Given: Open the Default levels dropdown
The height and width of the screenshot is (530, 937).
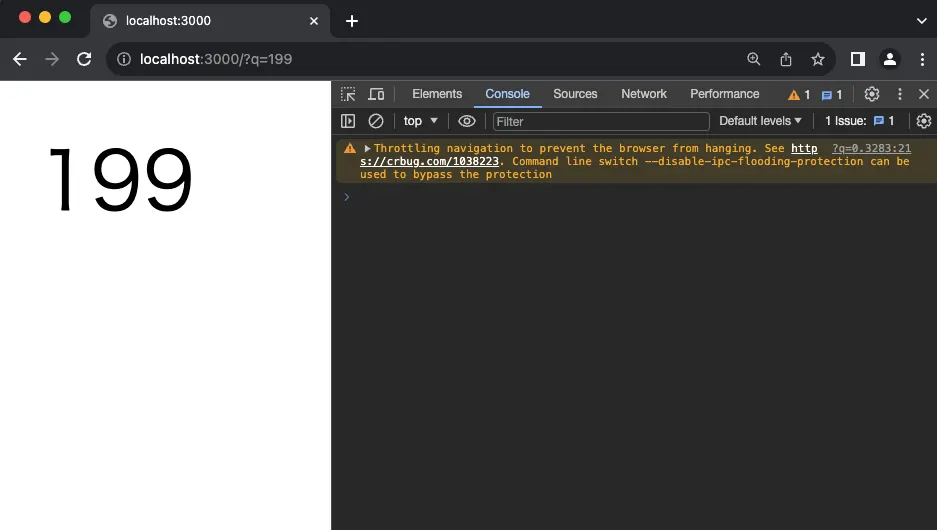Looking at the screenshot, I should pos(760,121).
